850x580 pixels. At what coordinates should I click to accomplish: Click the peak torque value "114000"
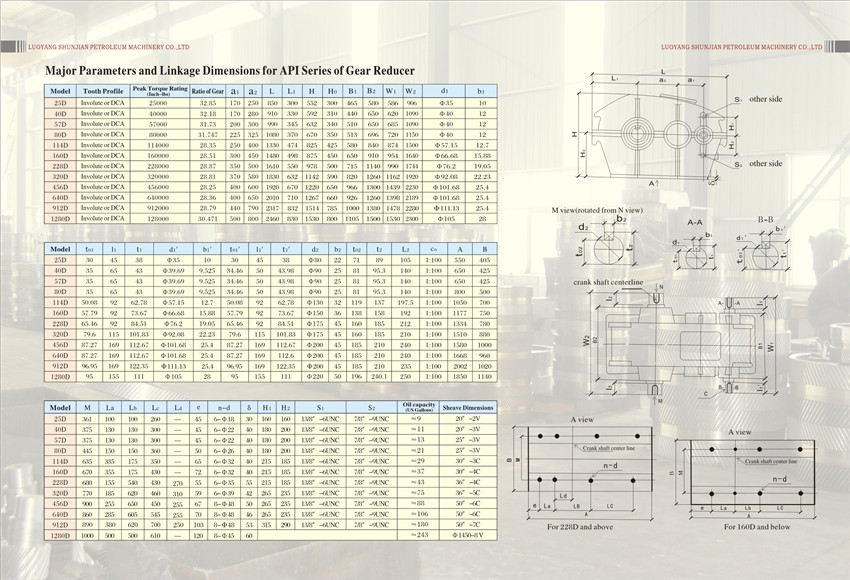coord(158,145)
